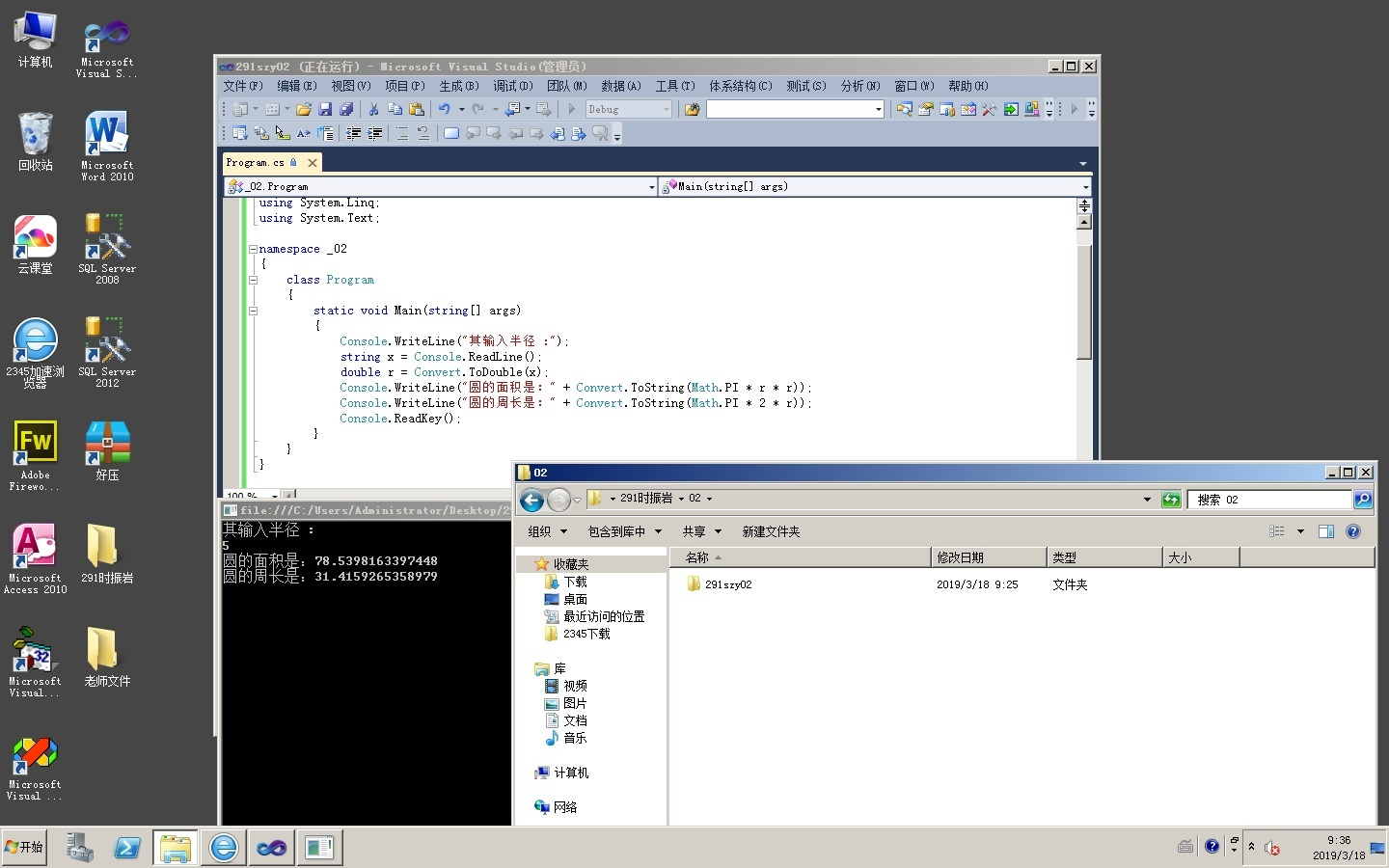Click the Display Object Member List icon
1389x868 pixels.
click(239, 133)
